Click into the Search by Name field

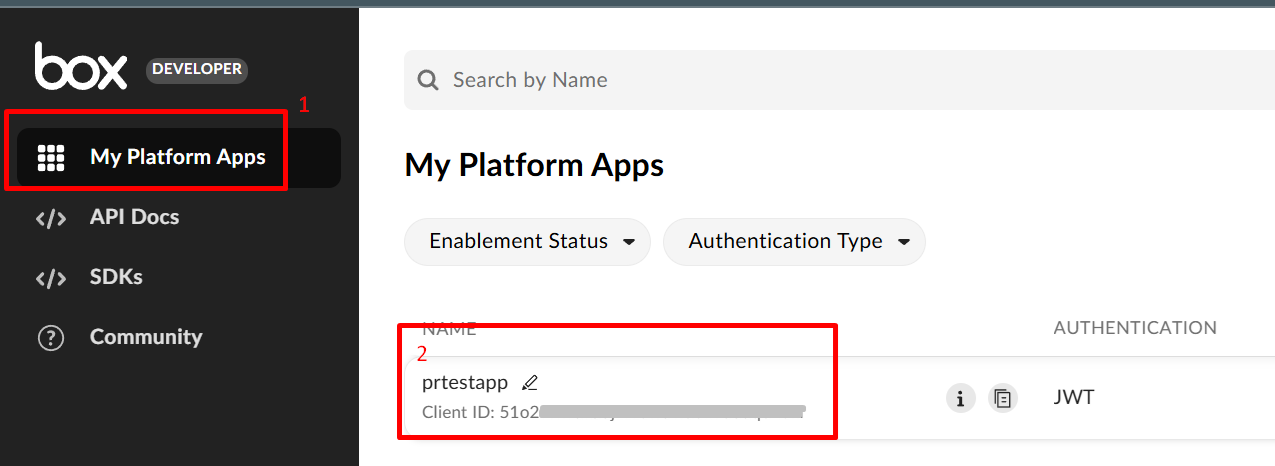coord(800,80)
